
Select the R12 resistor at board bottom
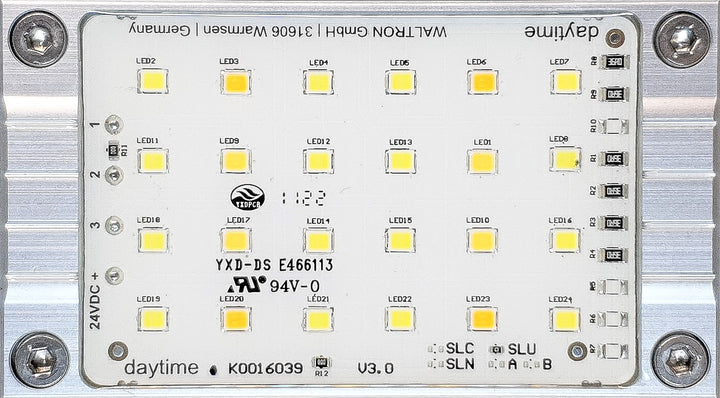tap(321, 363)
